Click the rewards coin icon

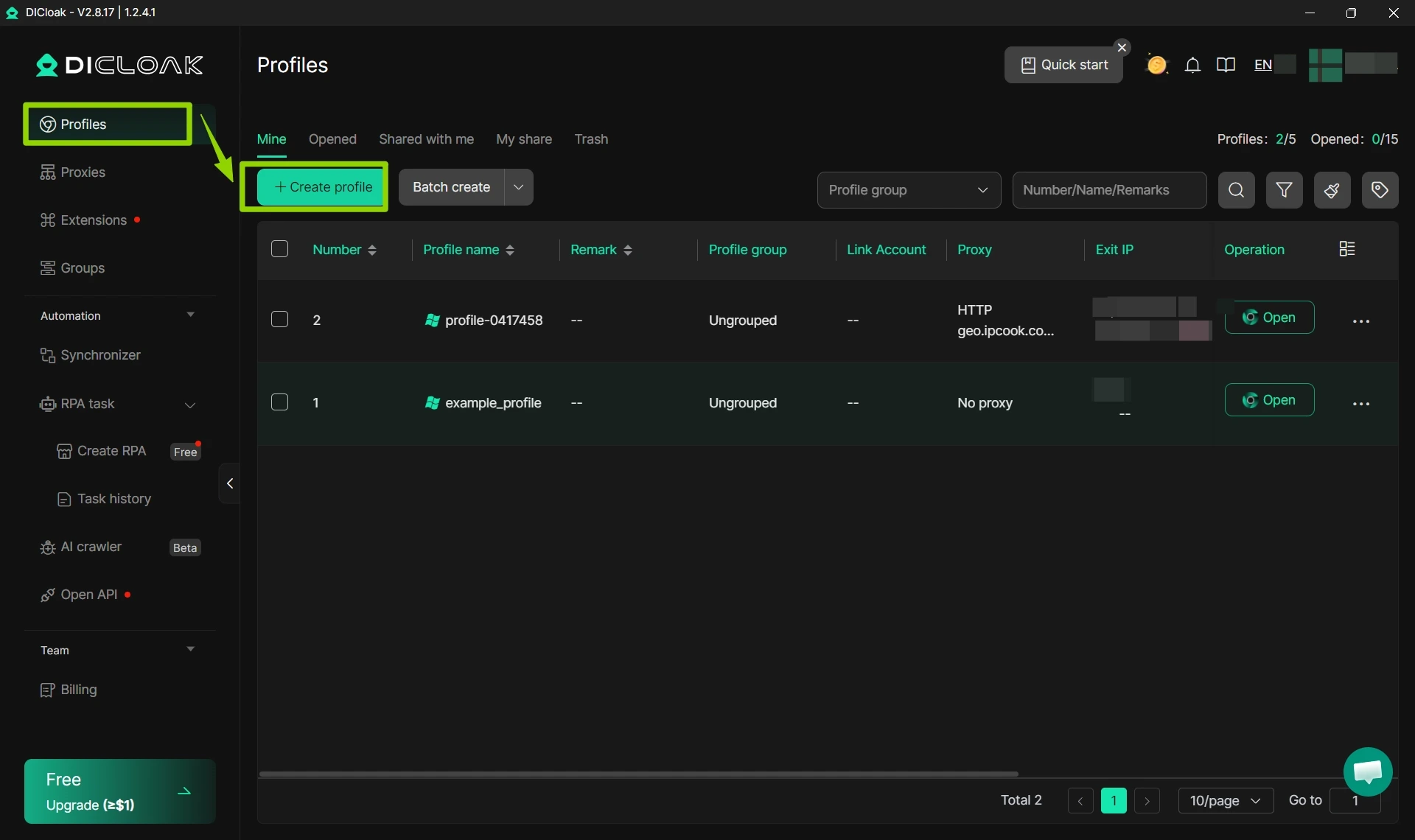pos(1157,65)
